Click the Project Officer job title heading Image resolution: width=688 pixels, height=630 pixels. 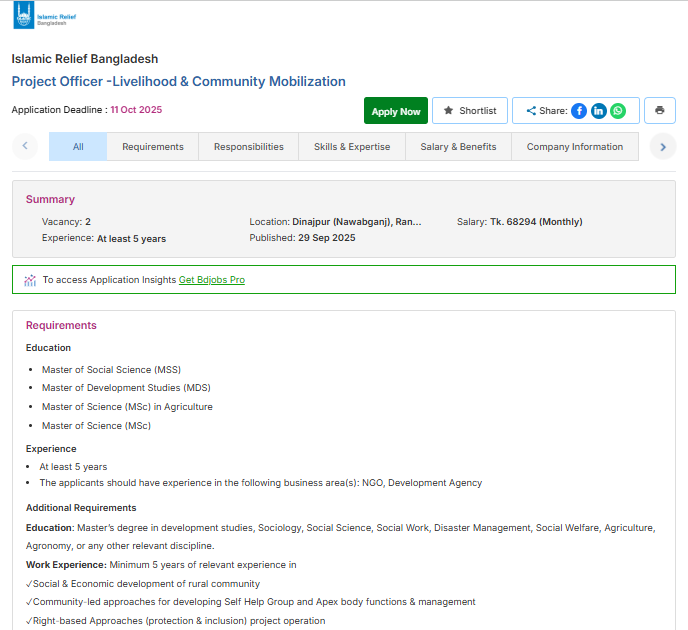[179, 82]
